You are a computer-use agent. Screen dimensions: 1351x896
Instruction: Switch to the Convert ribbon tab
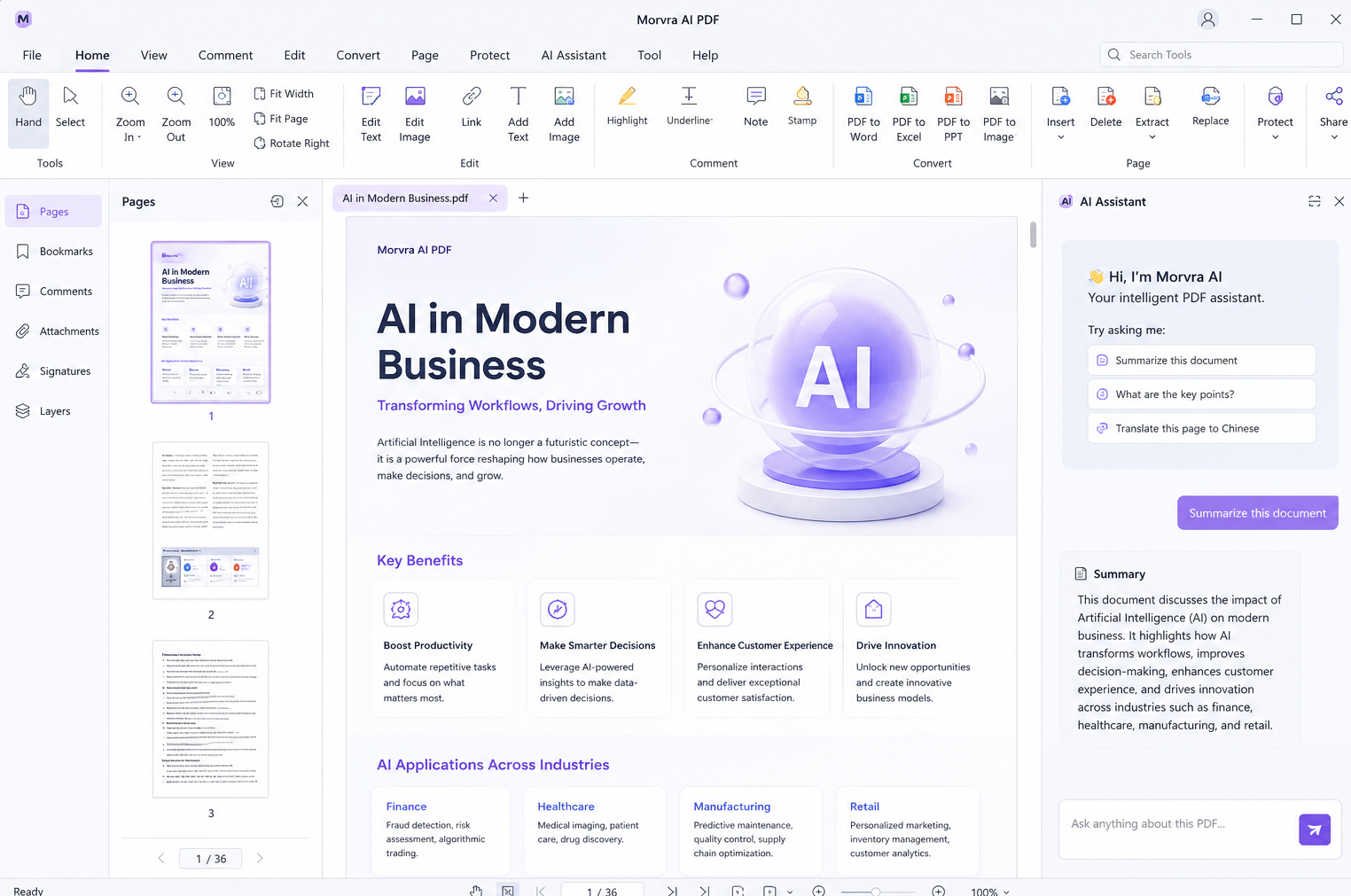358,55
